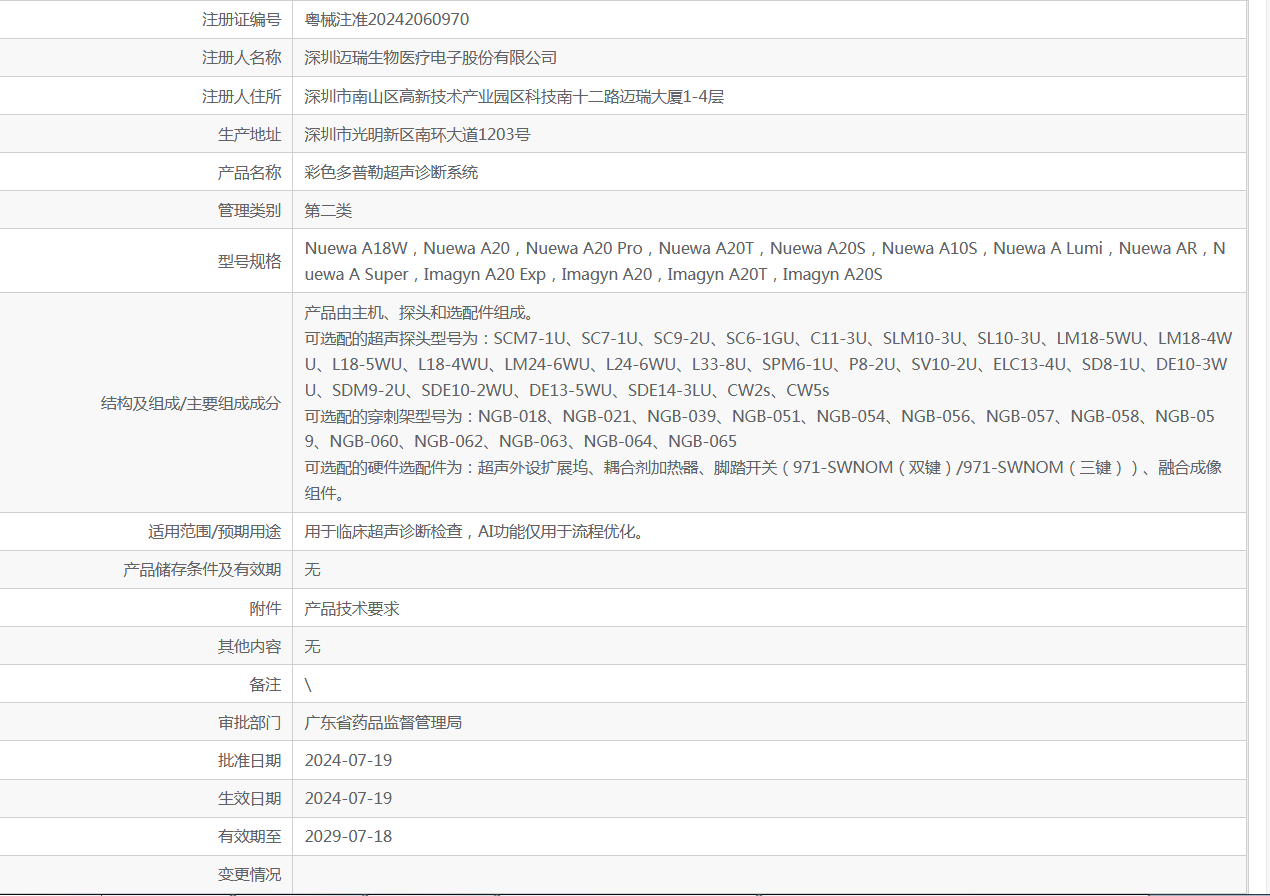Click the 有效期至 label
The image size is (1270, 896).
[x=249, y=836]
